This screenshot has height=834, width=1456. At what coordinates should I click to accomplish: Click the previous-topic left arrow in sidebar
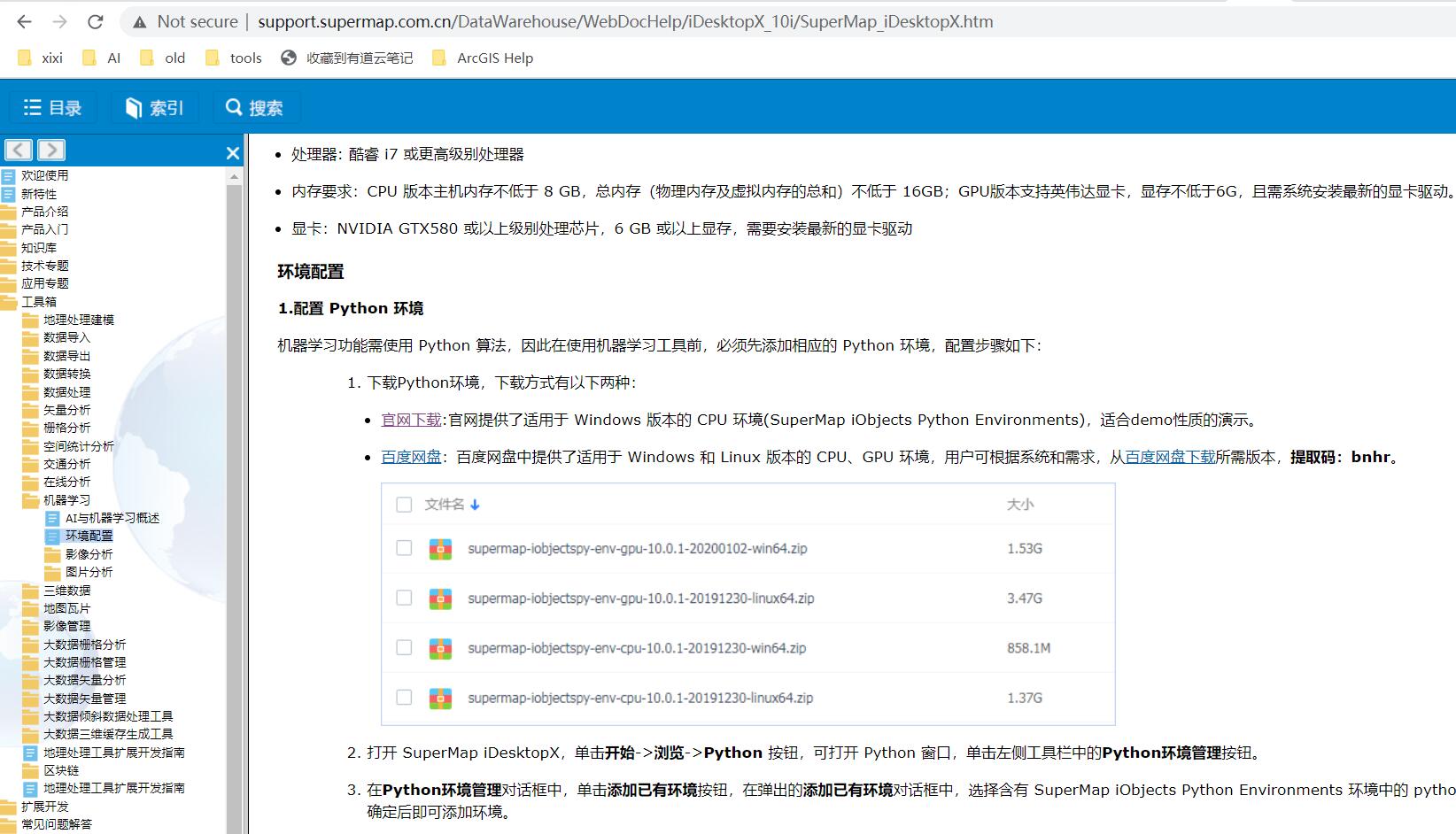19,150
